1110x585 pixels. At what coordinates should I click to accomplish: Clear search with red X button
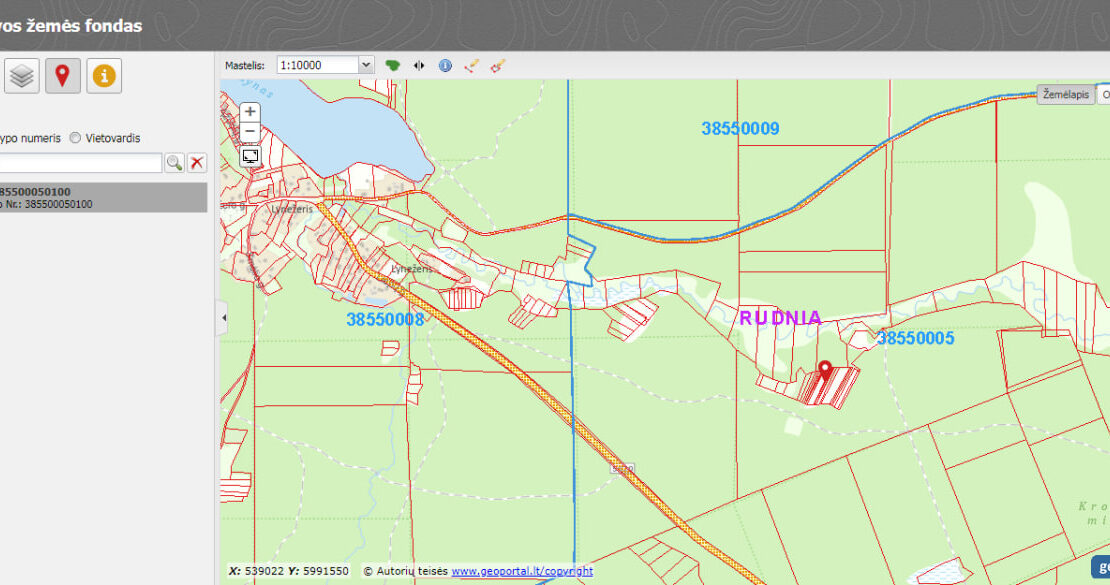pos(197,163)
